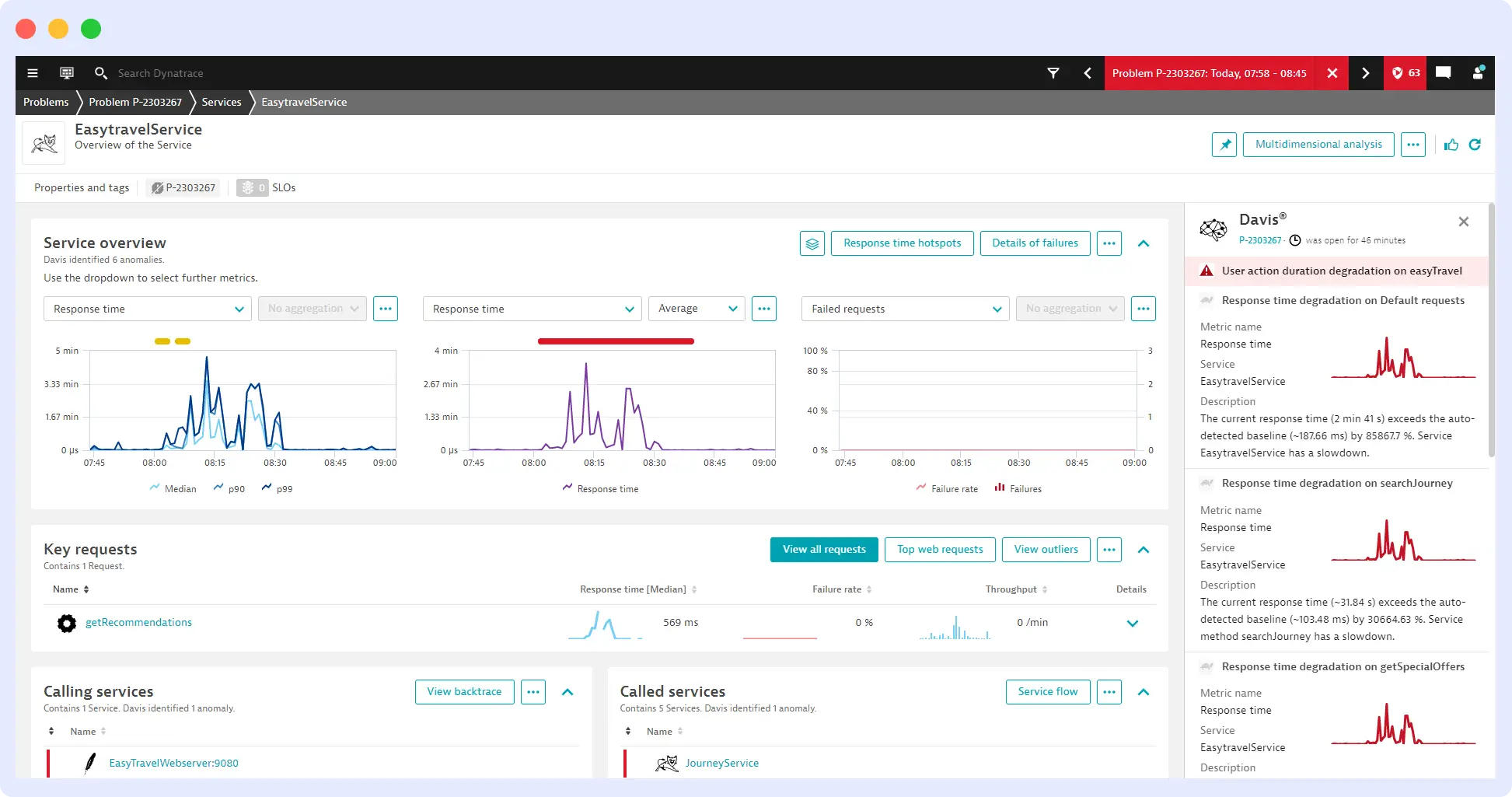Open the dashboards monitor icon
Image resolution: width=1512 pixels, height=797 pixels.
(67, 73)
